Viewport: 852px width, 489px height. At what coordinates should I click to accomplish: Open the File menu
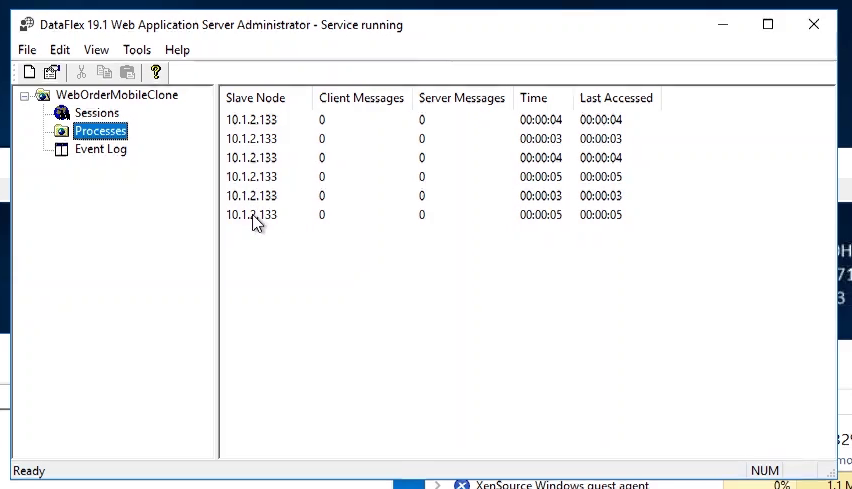coord(27,50)
